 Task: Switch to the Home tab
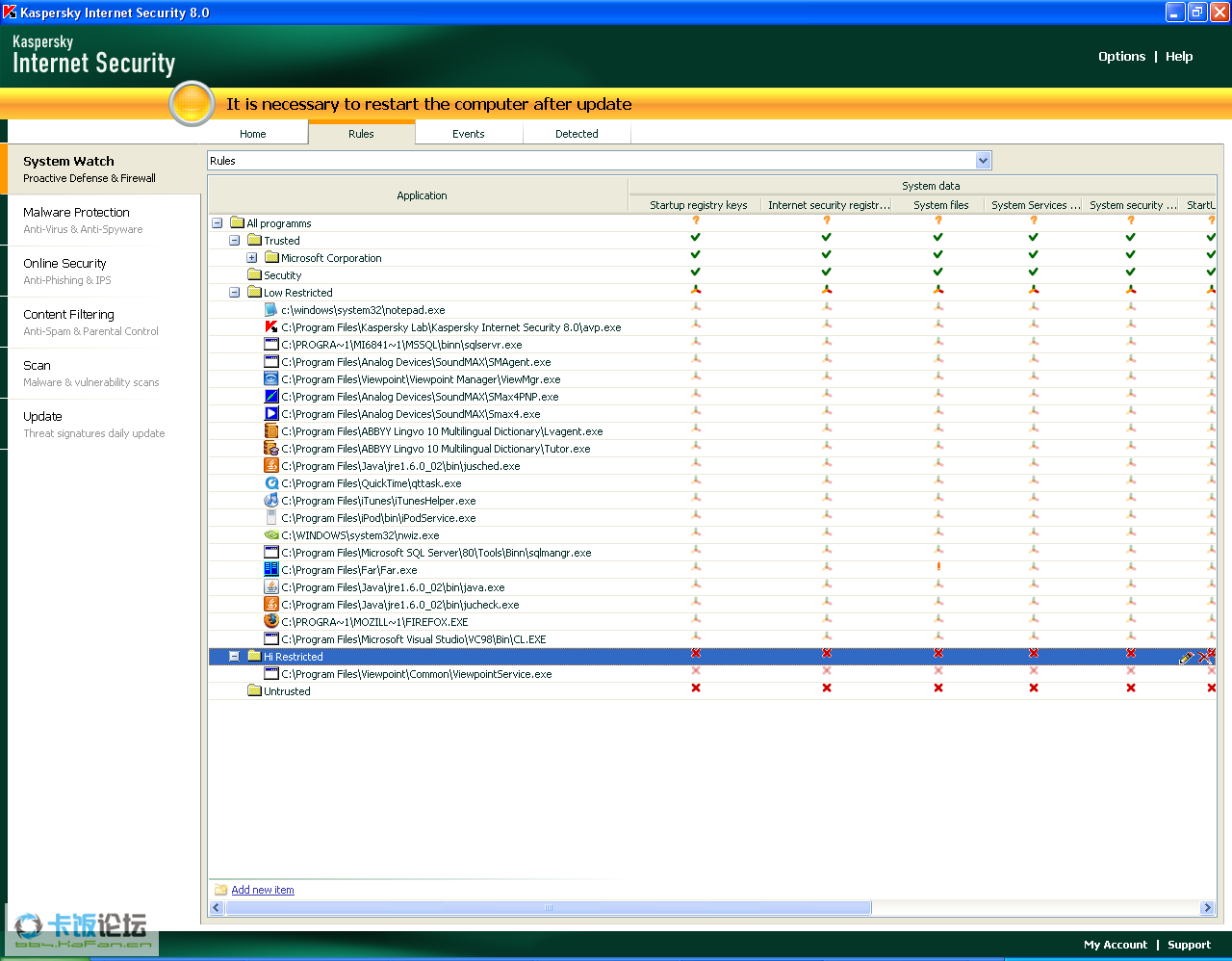click(253, 134)
